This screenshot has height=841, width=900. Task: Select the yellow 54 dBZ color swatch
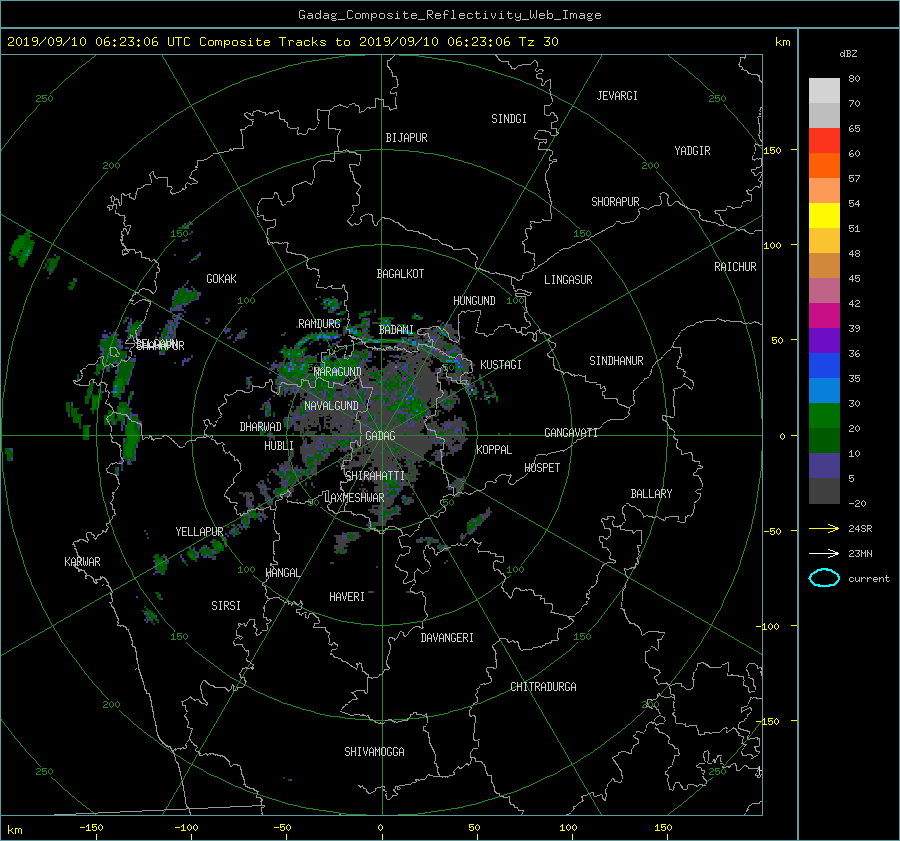824,216
